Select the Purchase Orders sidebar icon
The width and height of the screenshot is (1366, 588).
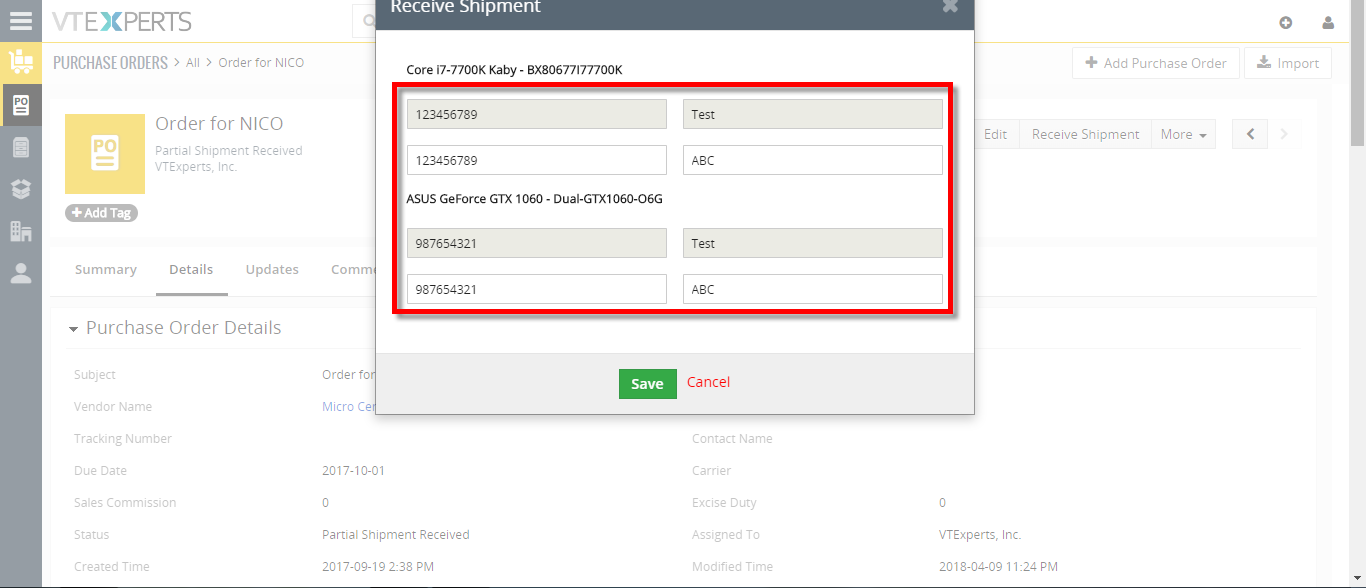point(21,104)
